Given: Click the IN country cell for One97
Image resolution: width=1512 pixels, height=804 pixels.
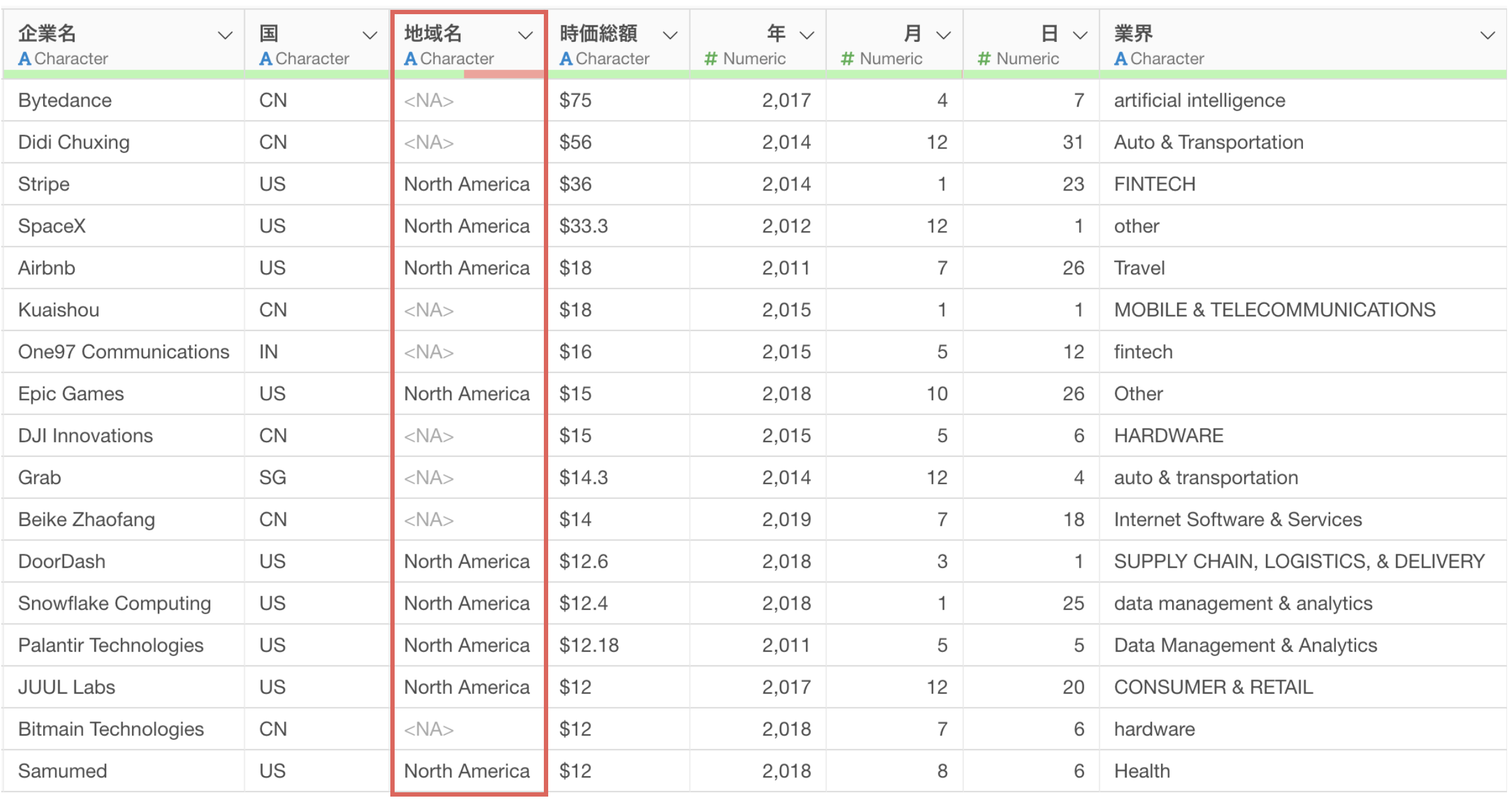Looking at the screenshot, I should click(x=318, y=351).
